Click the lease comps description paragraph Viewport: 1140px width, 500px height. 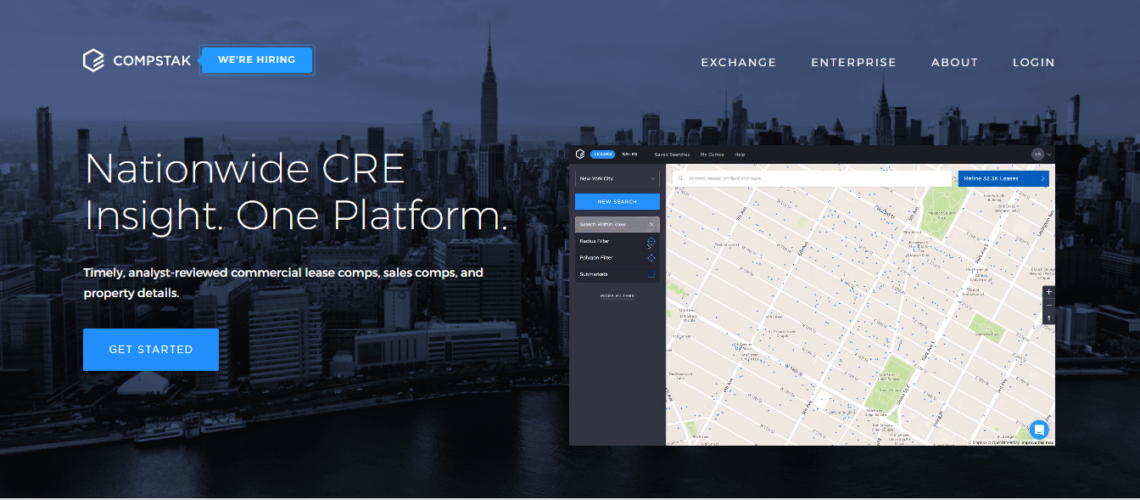[284, 283]
